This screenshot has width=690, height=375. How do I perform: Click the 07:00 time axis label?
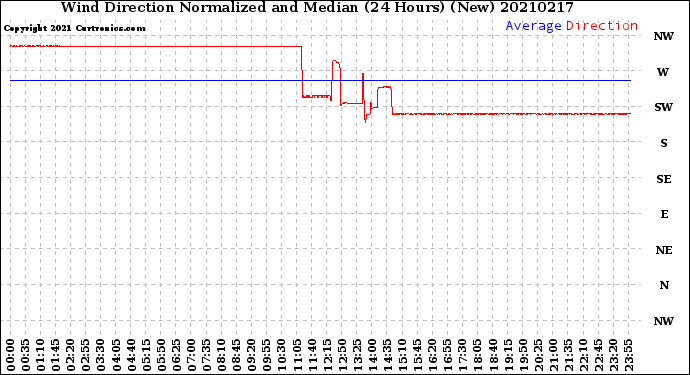point(191,355)
